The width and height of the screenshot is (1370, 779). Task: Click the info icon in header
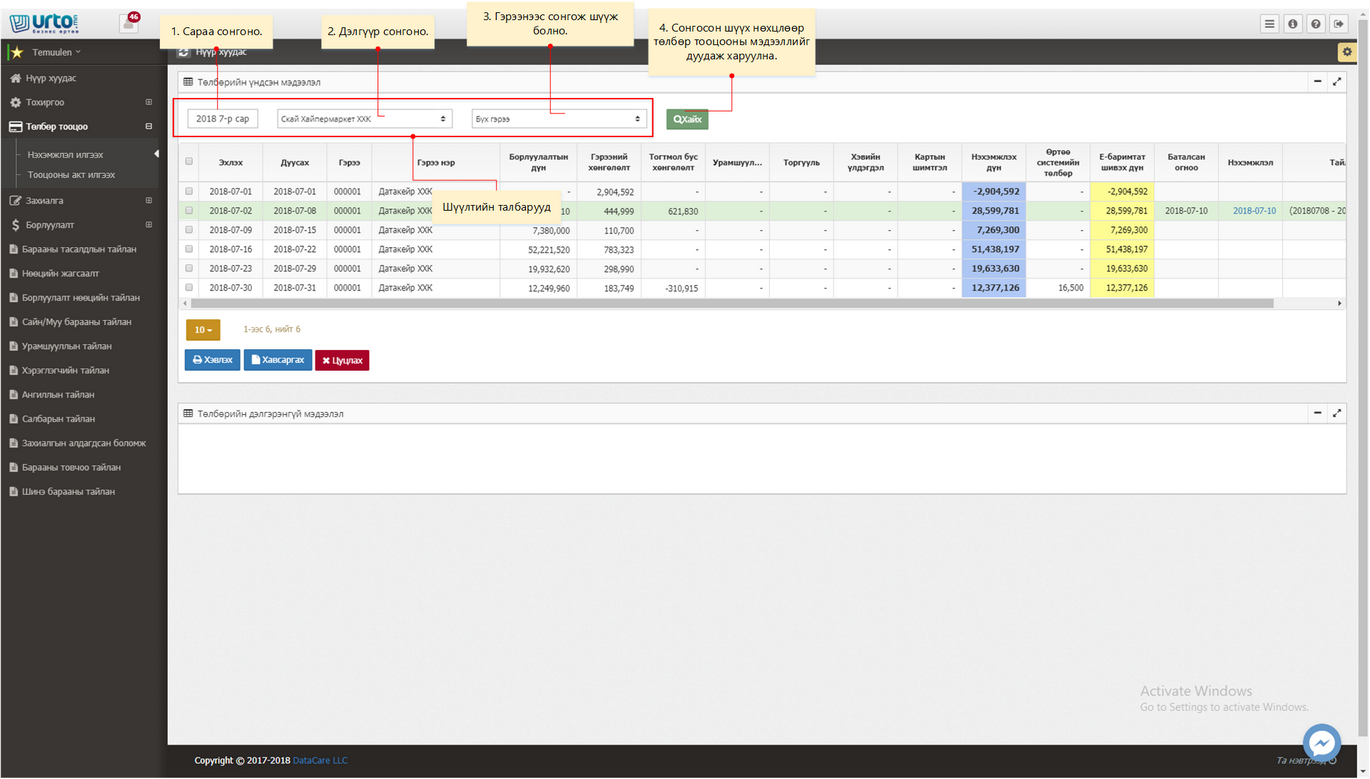[1292, 24]
